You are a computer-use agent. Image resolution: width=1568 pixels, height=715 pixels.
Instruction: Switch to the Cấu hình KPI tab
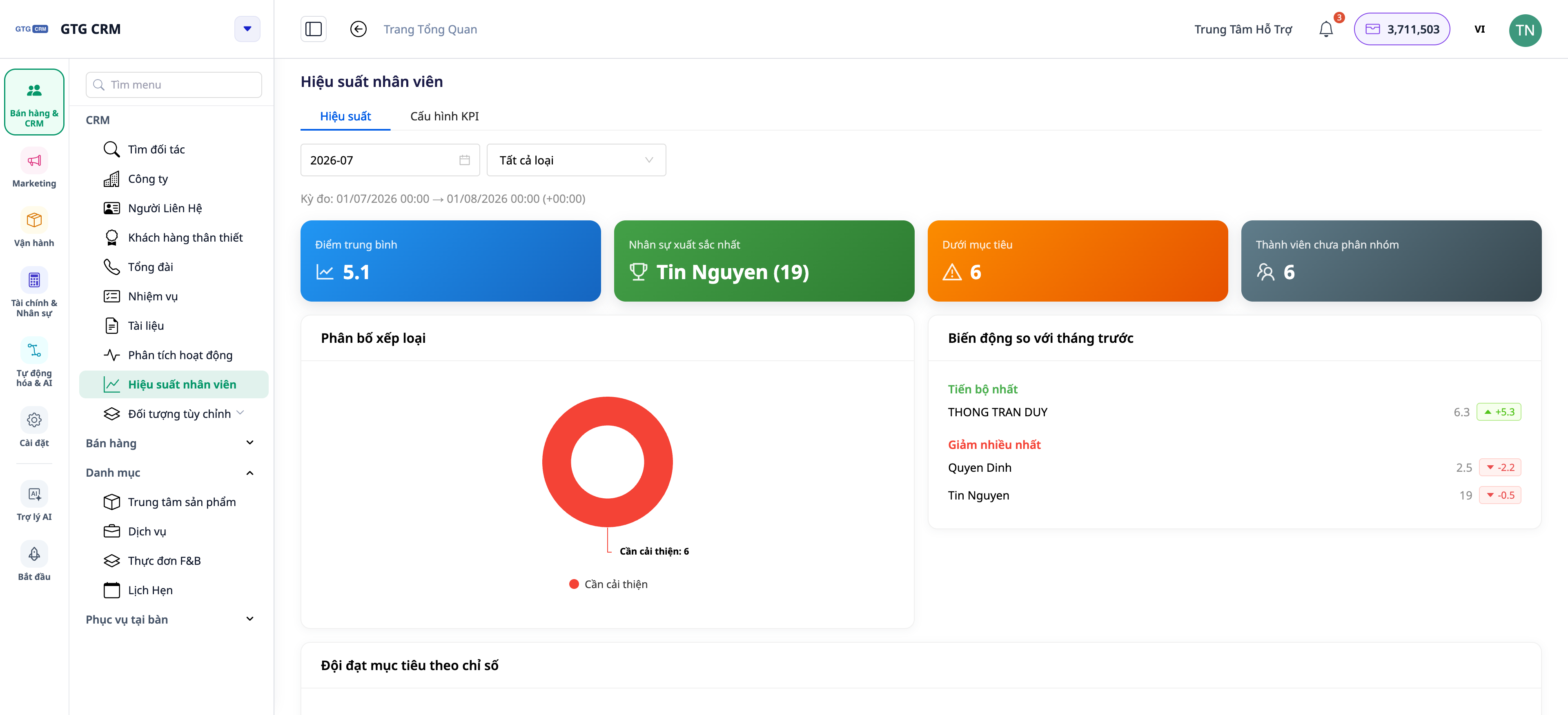click(444, 116)
